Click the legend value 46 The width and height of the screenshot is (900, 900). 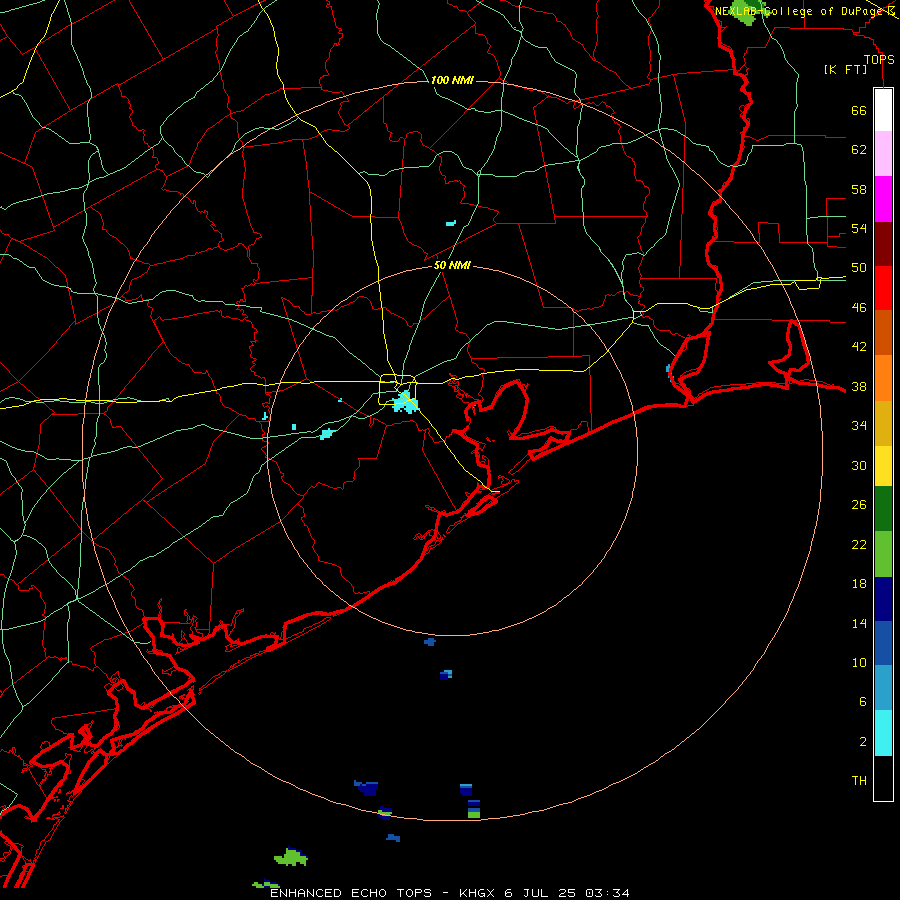859,307
